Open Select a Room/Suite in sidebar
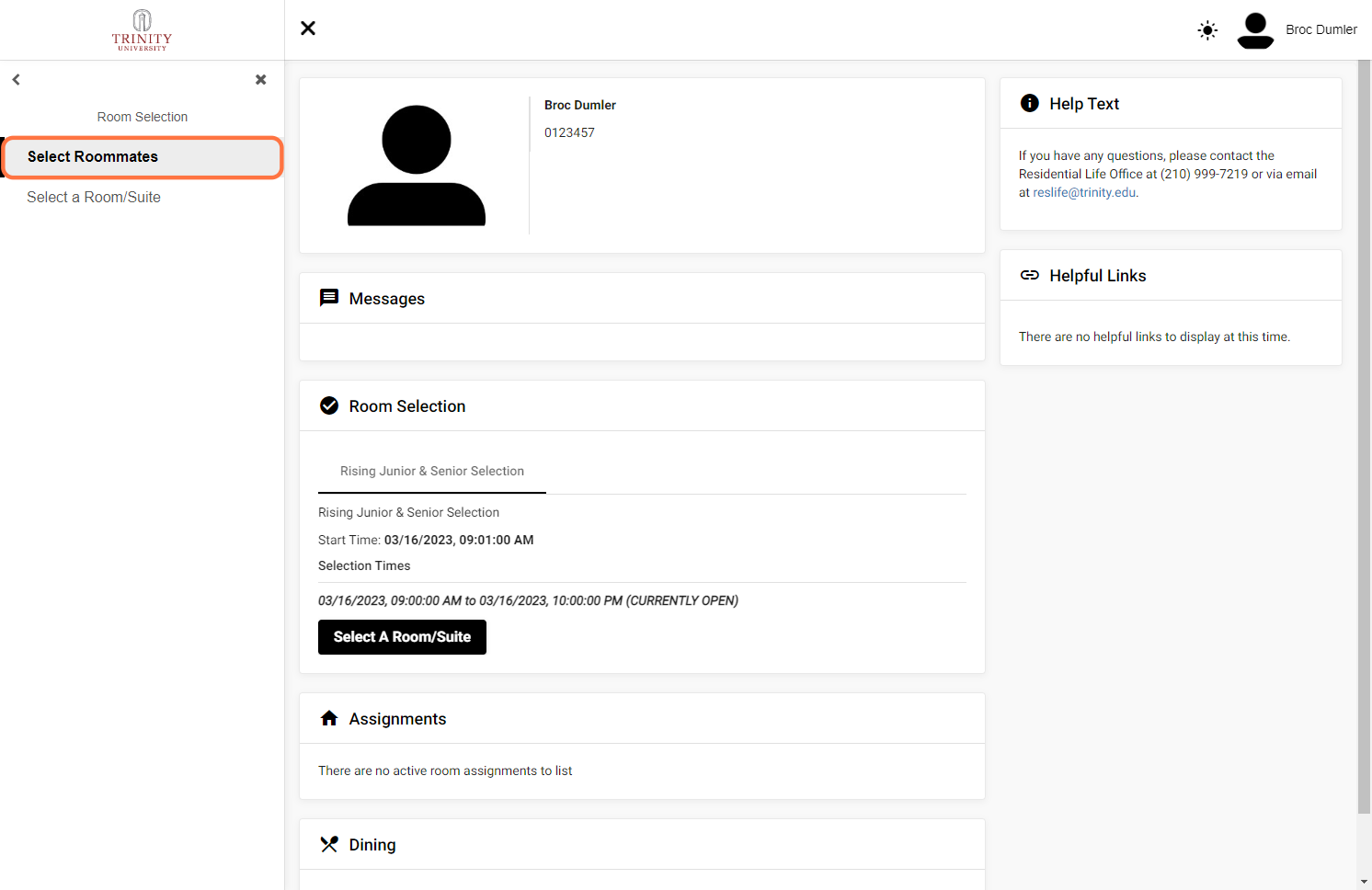 coord(94,198)
